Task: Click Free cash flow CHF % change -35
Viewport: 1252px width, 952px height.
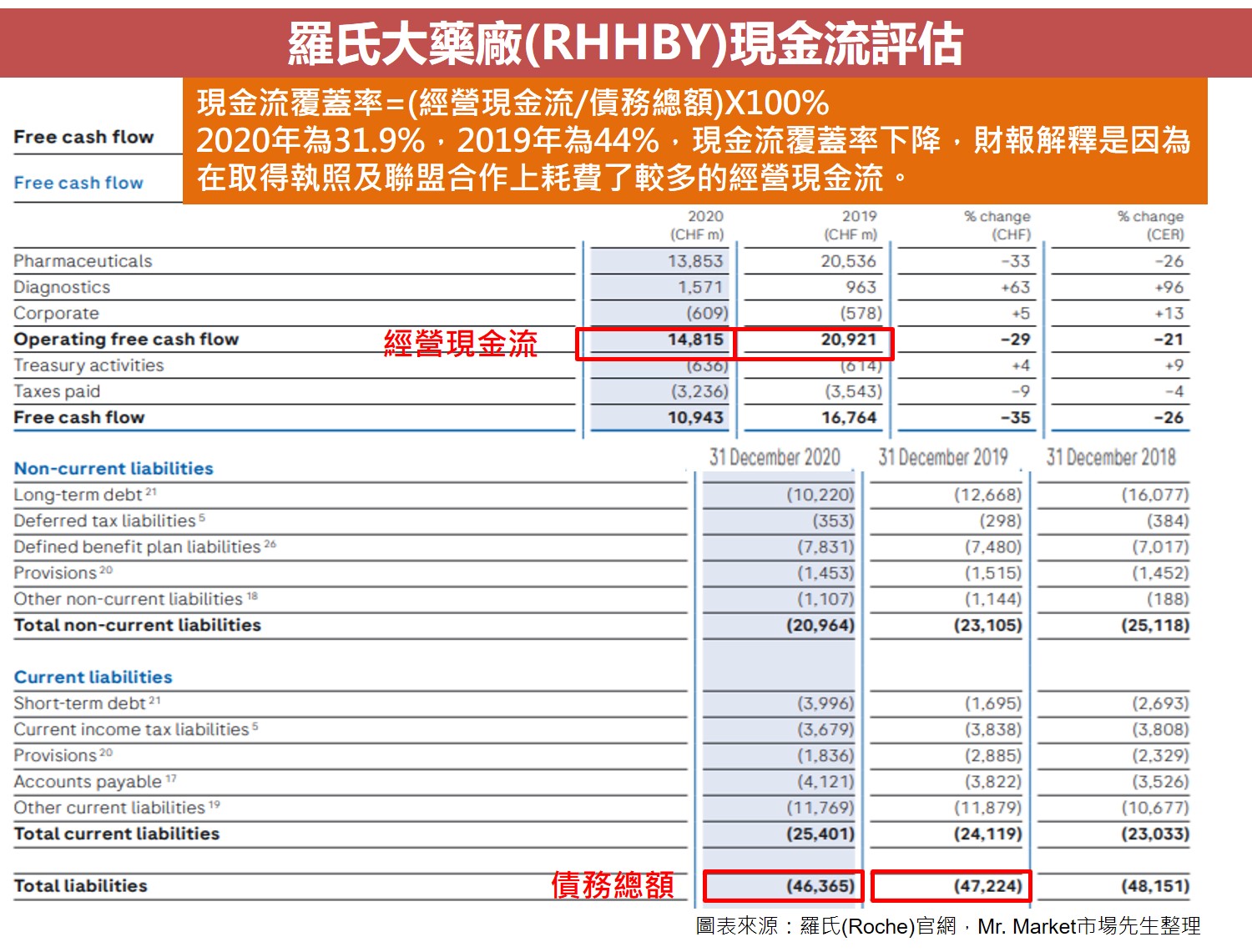Action: pyautogui.click(x=1016, y=417)
